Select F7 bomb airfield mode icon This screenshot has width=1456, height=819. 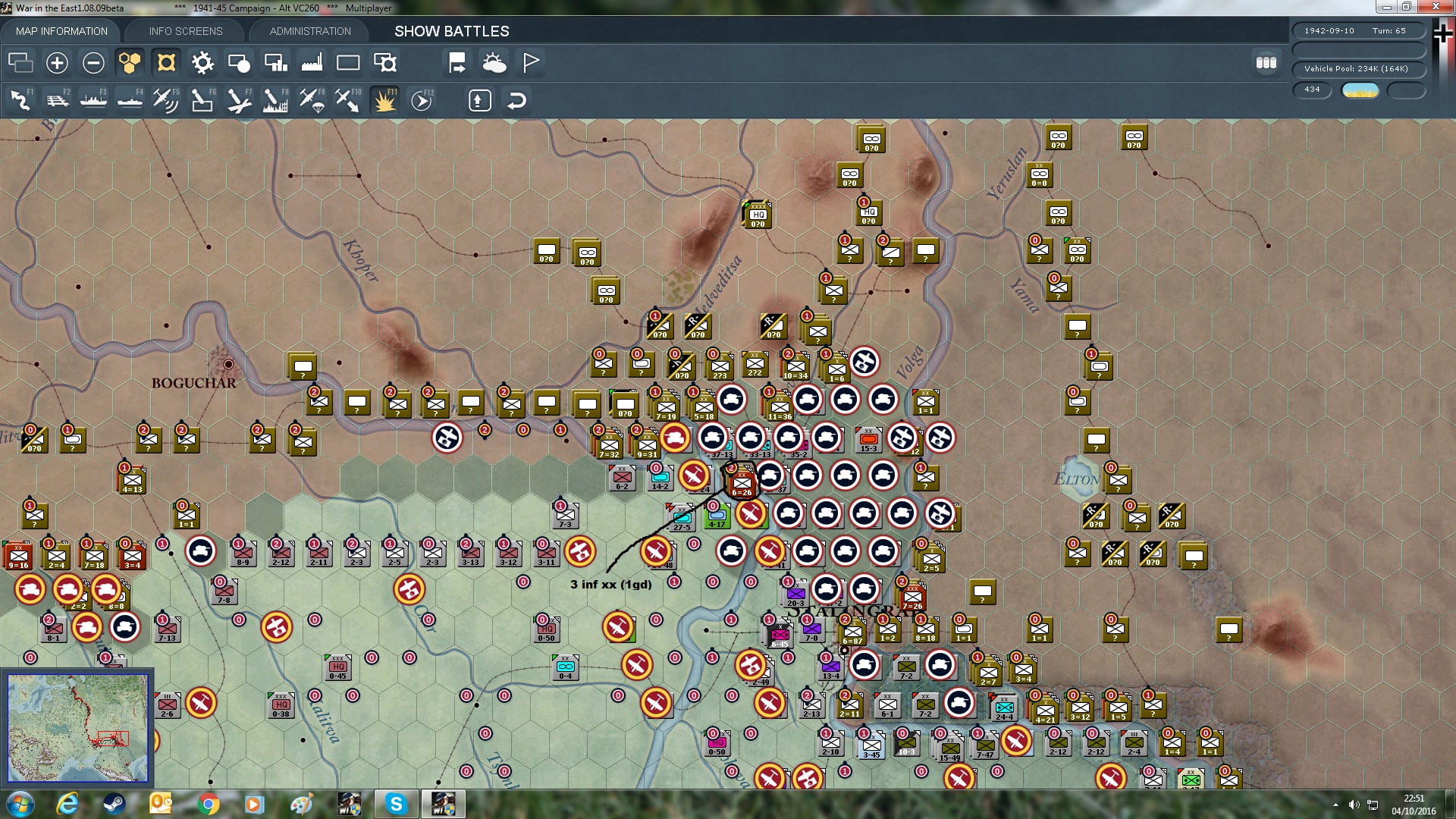pos(239,100)
